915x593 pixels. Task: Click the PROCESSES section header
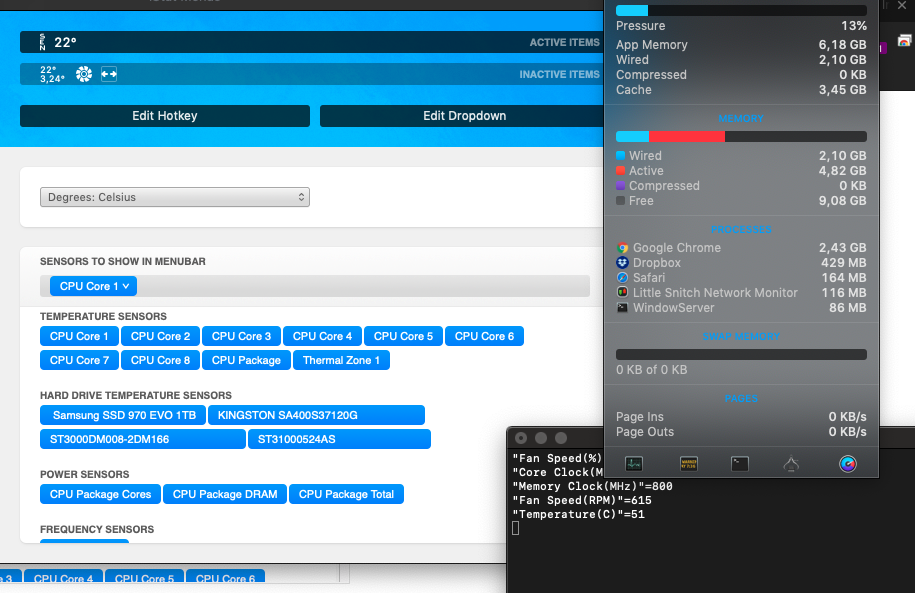741,229
